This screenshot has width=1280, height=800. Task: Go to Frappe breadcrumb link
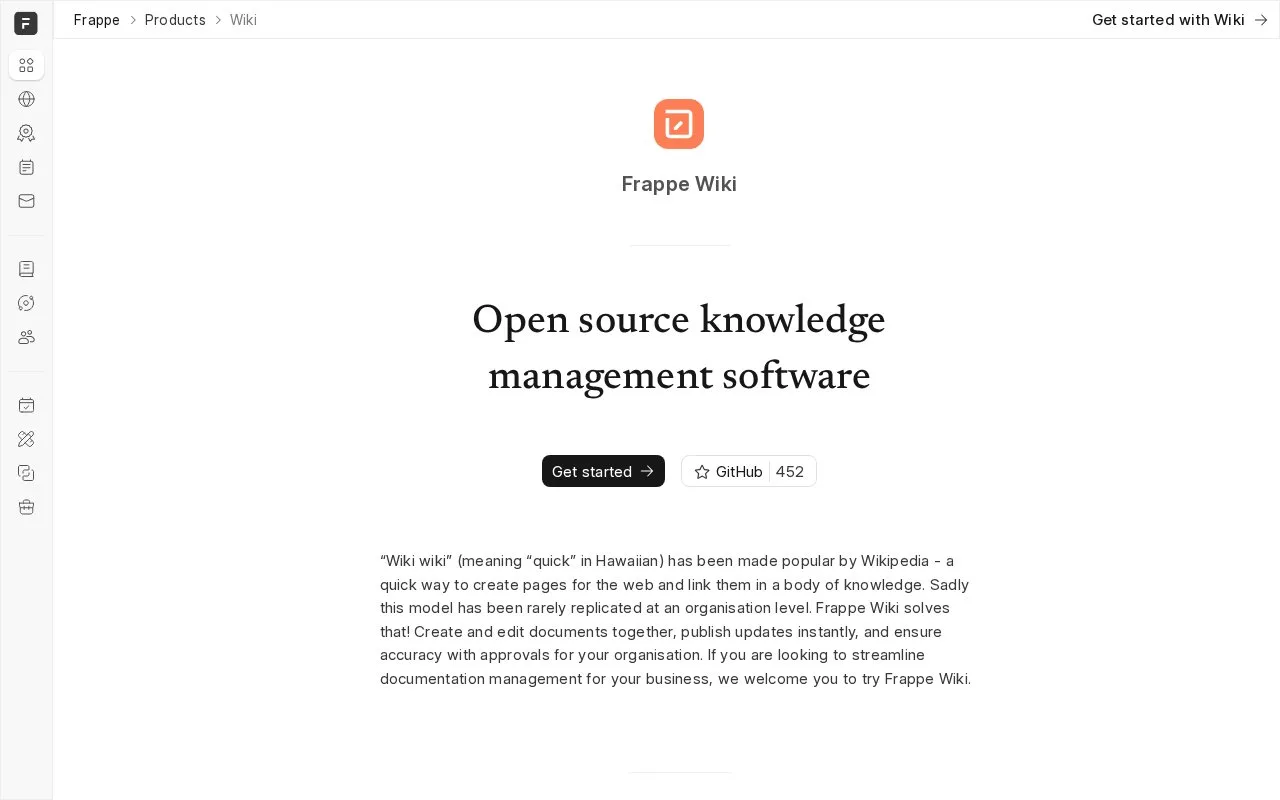pos(97,20)
